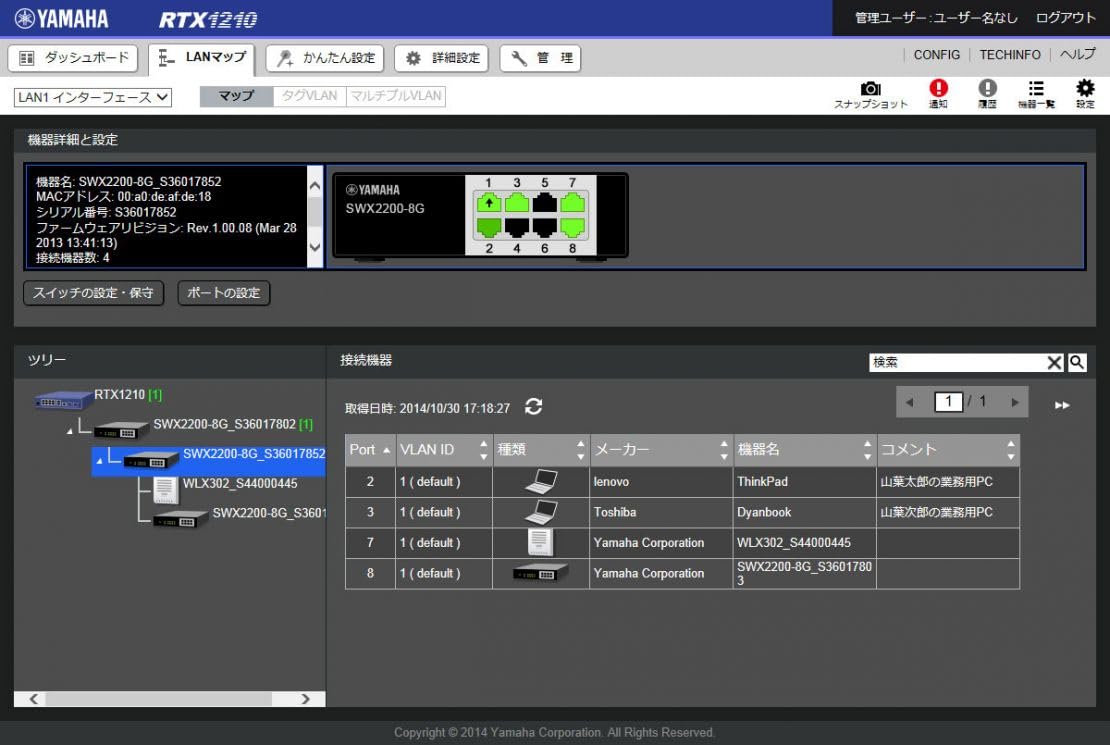This screenshot has height=745, width=1110.
Task: Select WLX302_S44000445 in the tree
Action: pyautogui.click(x=240, y=484)
